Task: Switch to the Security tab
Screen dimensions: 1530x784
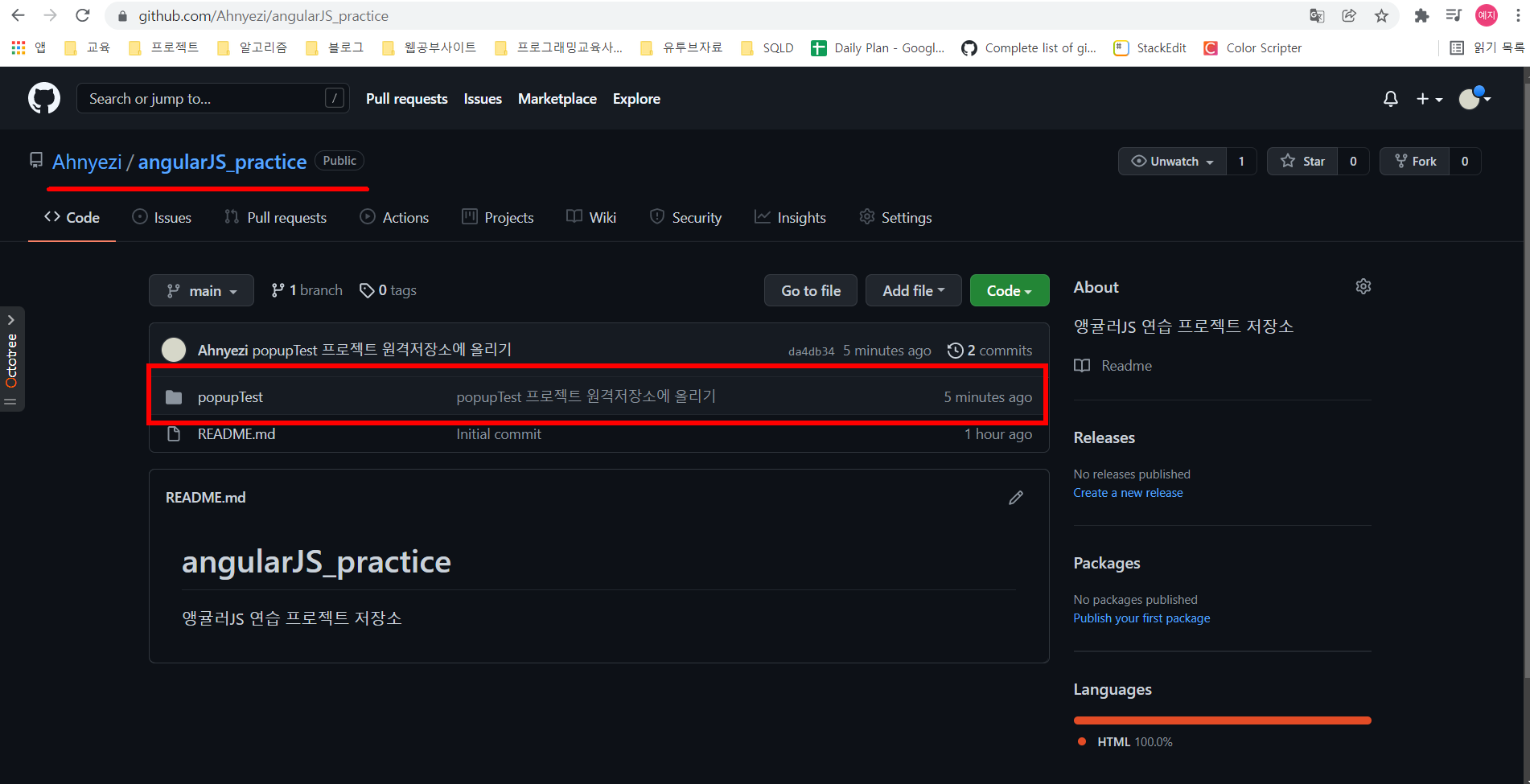Action: 685,217
